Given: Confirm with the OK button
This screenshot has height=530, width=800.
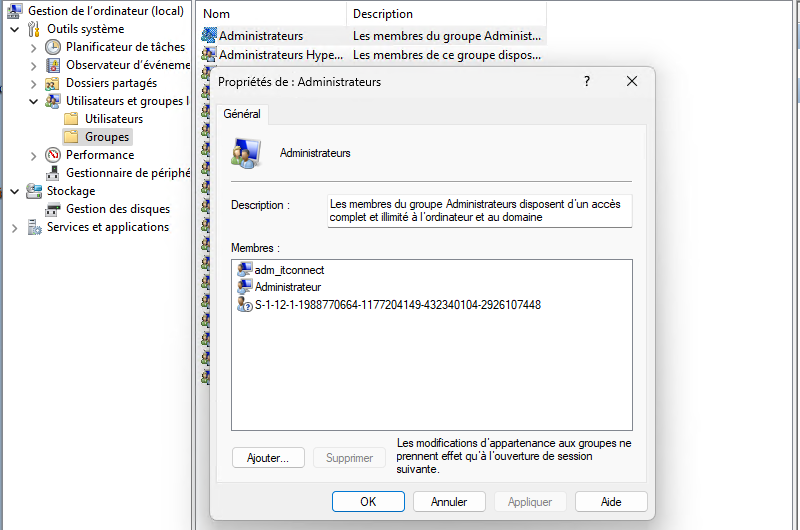Looking at the screenshot, I should [x=368, y=501].
